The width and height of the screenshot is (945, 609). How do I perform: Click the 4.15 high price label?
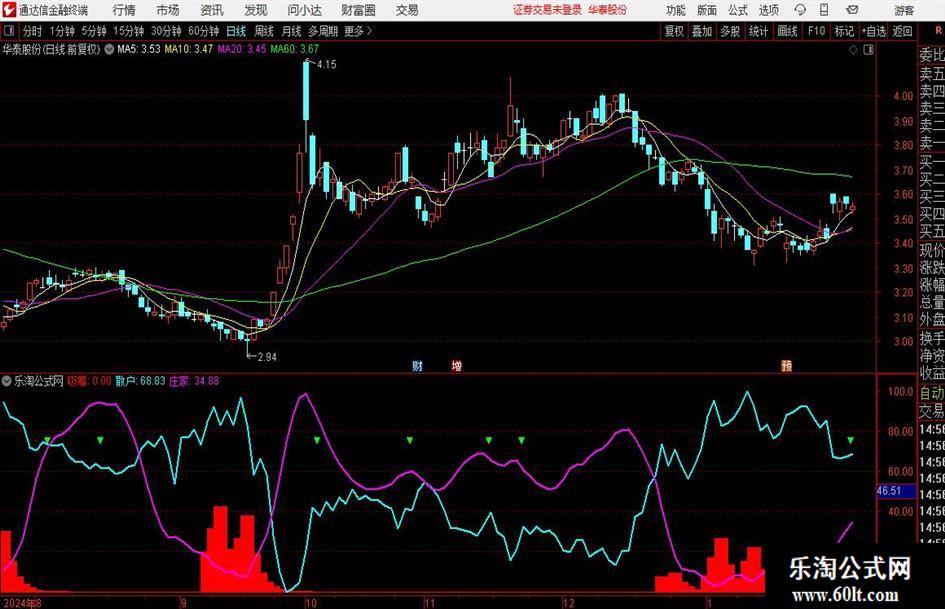pyautogui.click(x=326, y=65)
